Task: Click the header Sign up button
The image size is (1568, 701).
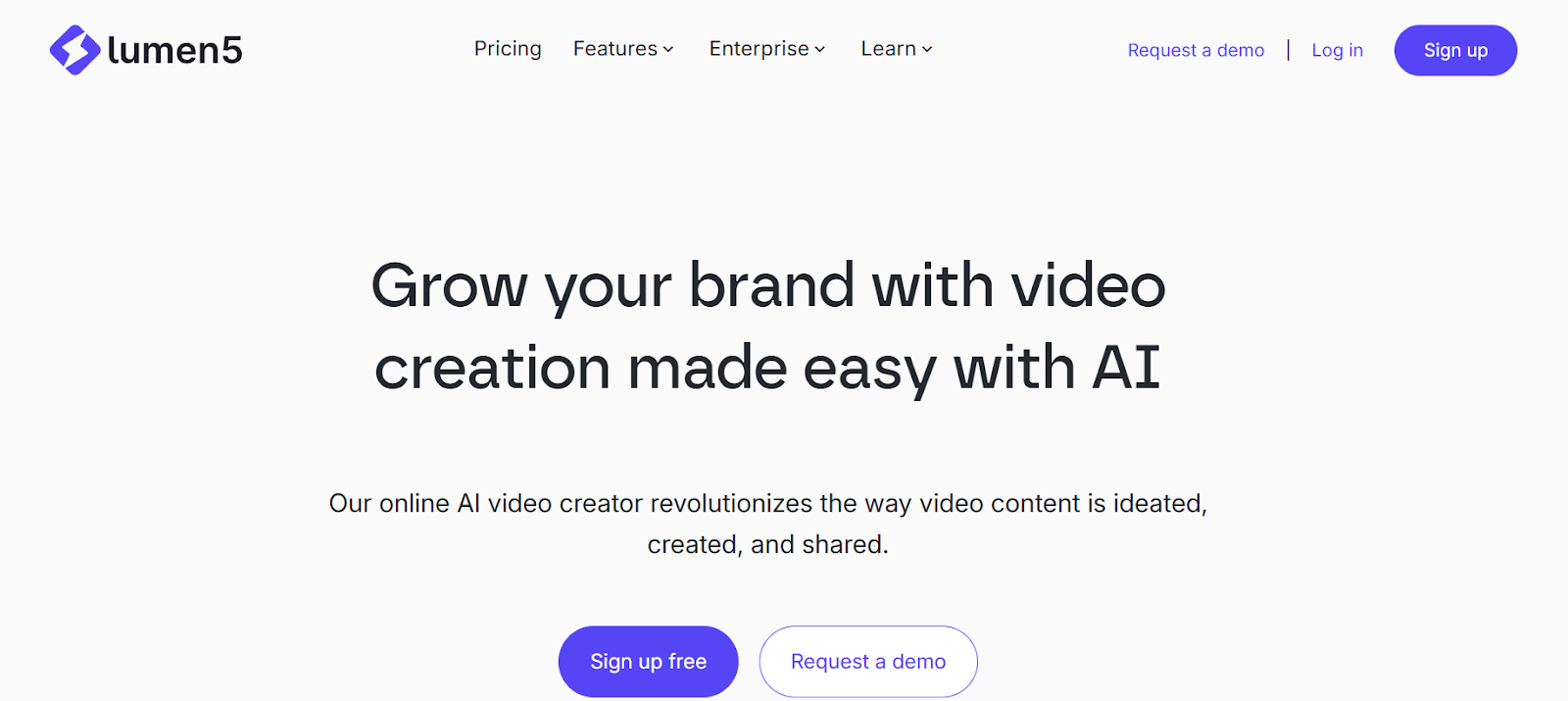Action: 1455,50
